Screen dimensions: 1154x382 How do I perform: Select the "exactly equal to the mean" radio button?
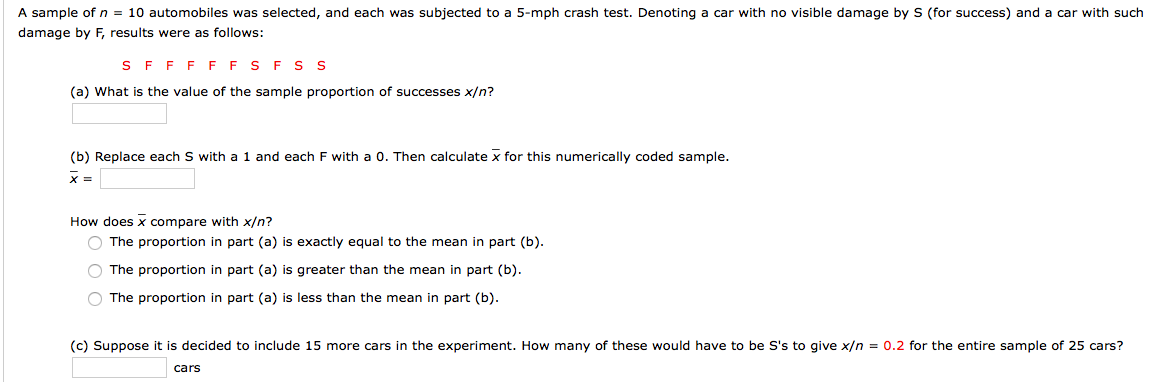click(x=95, y=243)
